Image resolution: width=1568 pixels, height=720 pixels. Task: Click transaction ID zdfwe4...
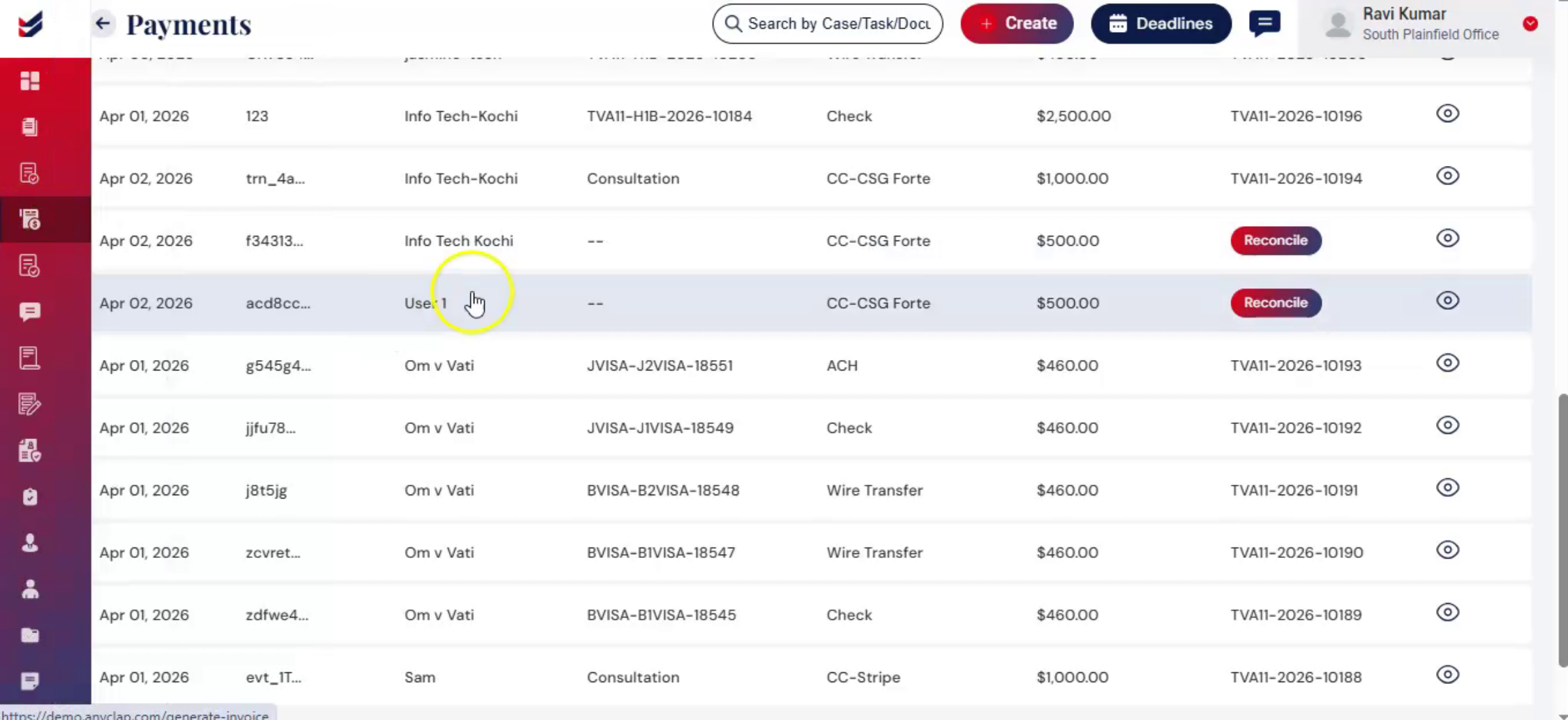point(276,615)
